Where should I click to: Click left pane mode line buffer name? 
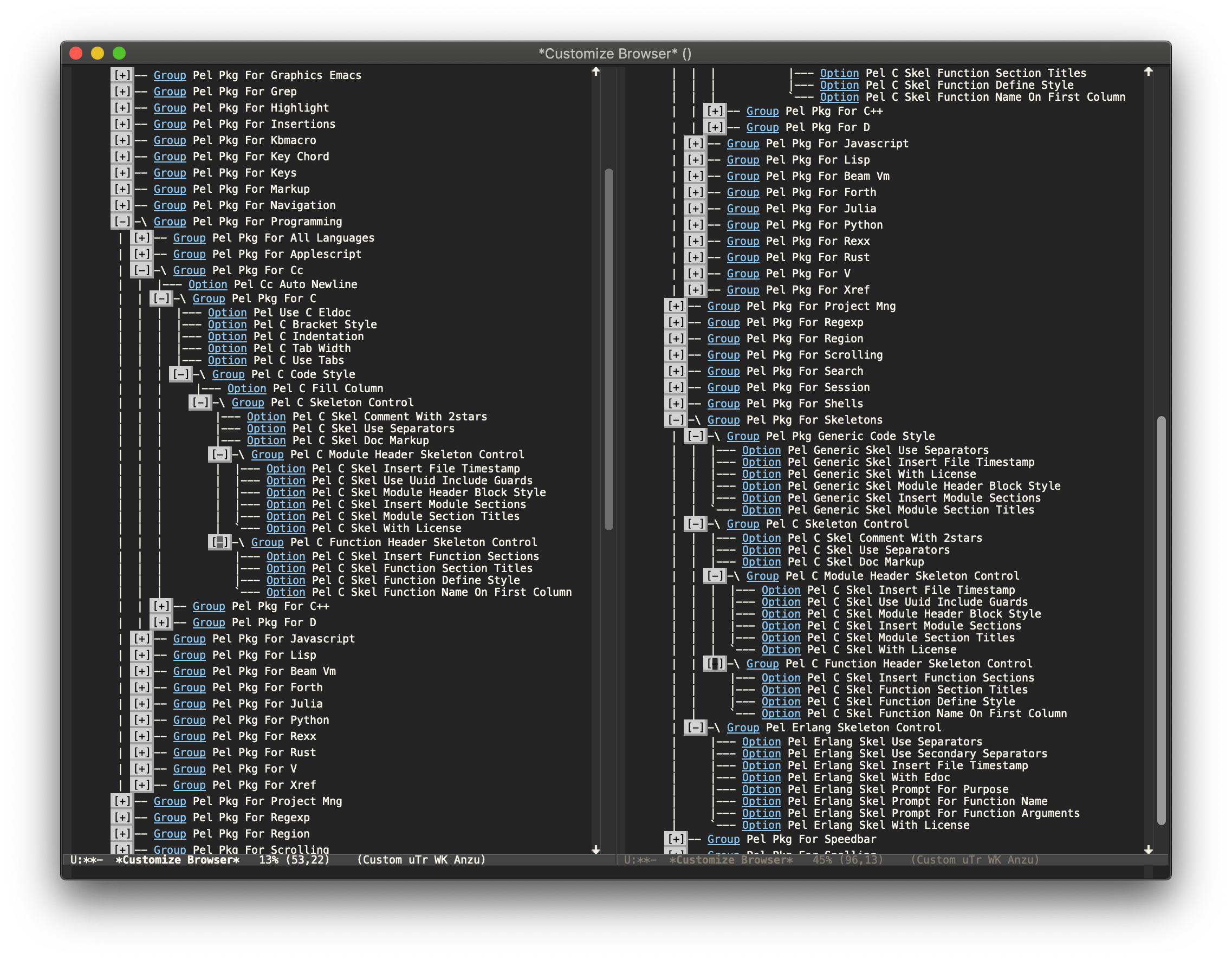coord(177,860)
